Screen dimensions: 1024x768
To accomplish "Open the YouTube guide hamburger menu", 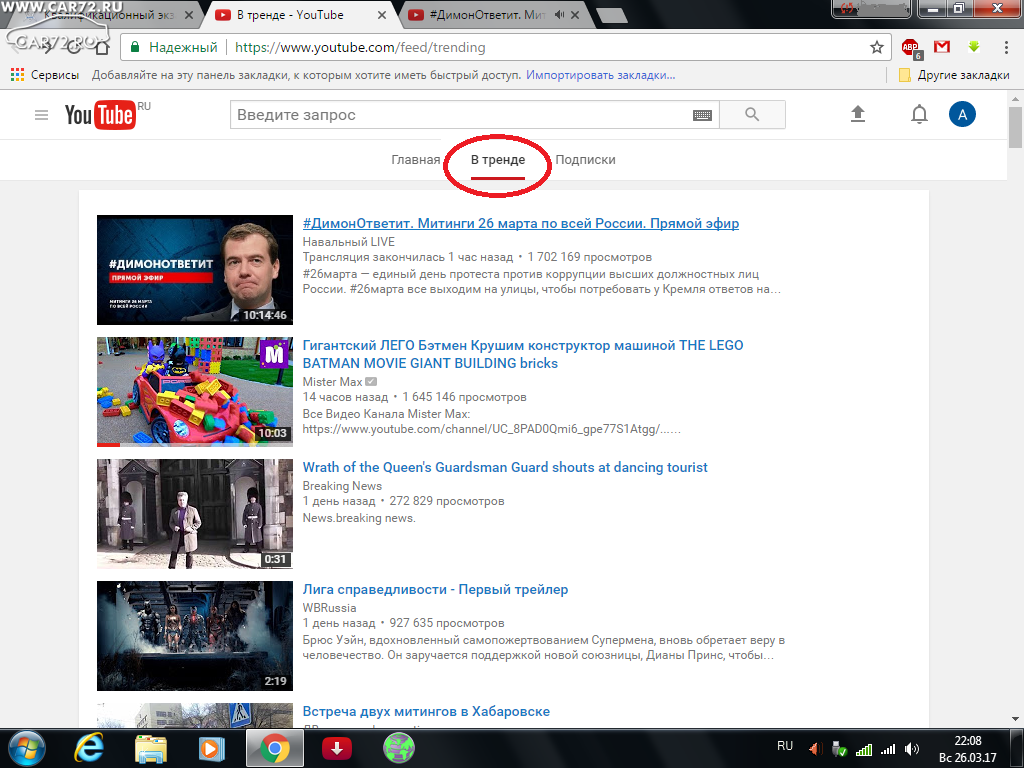I will [41, 115].
